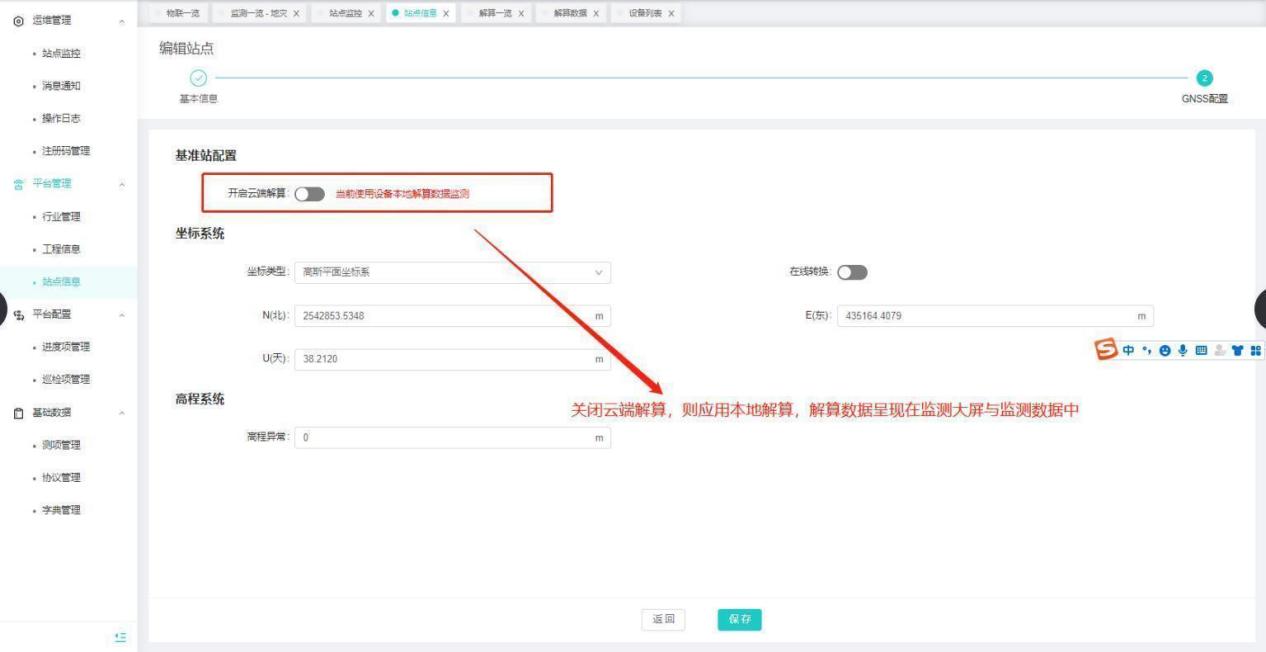Viewport: 1266px width, 652px height.
Task: Open the emoji face icon in IME toolbar
Action: pos(1165,351)
